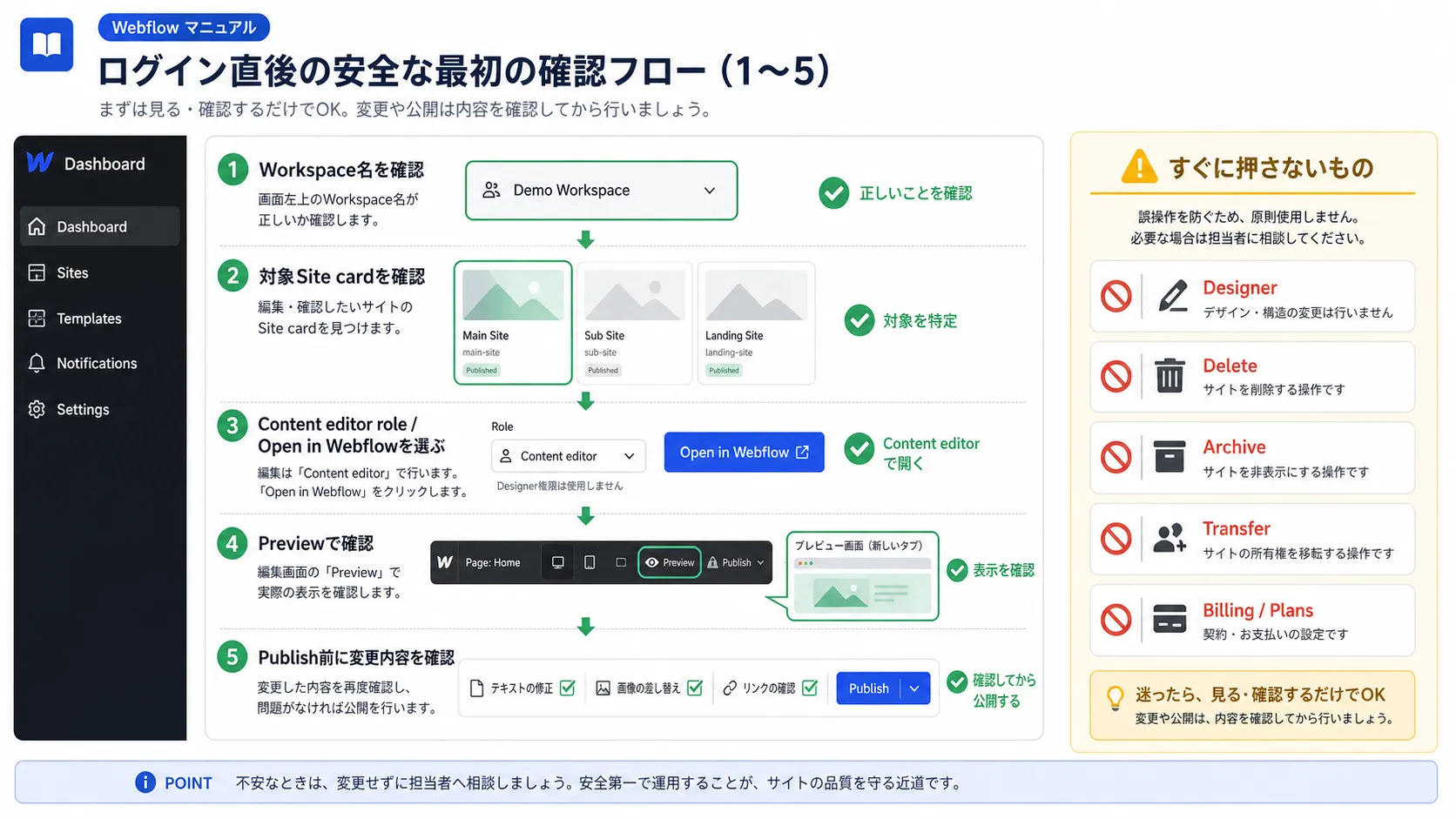Click the Designer card
The image size is (1456, 819).
click(x=1252, y=297)
